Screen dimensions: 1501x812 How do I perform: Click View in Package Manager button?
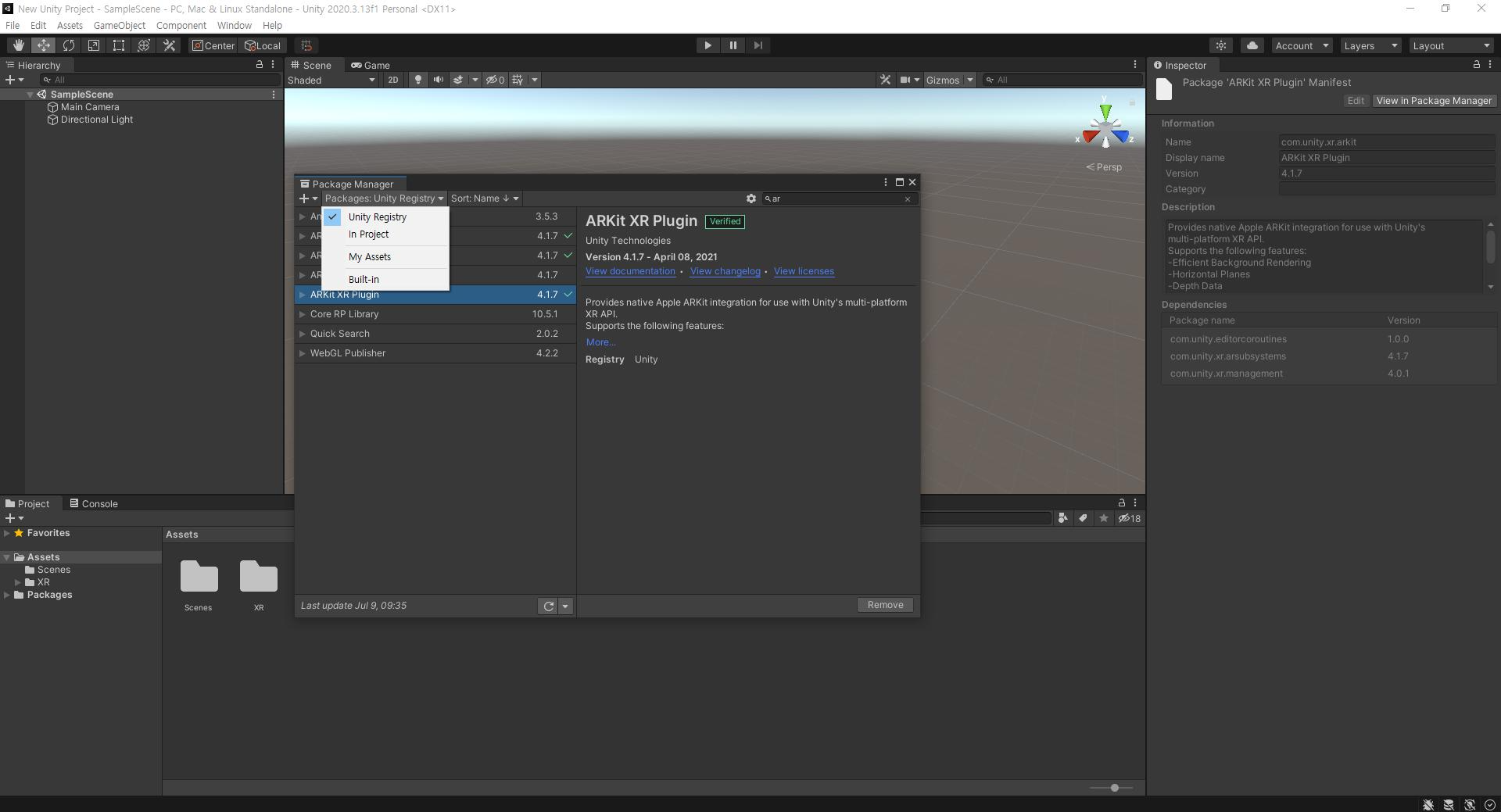coord(1434,101)
